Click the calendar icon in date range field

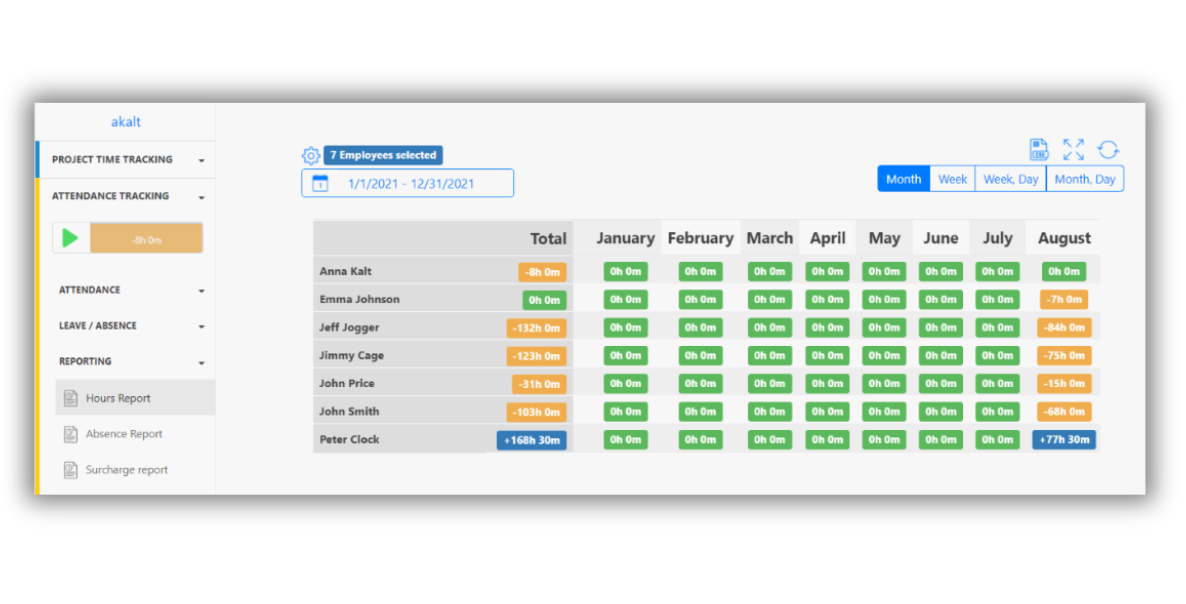click(x=320, y=183)
